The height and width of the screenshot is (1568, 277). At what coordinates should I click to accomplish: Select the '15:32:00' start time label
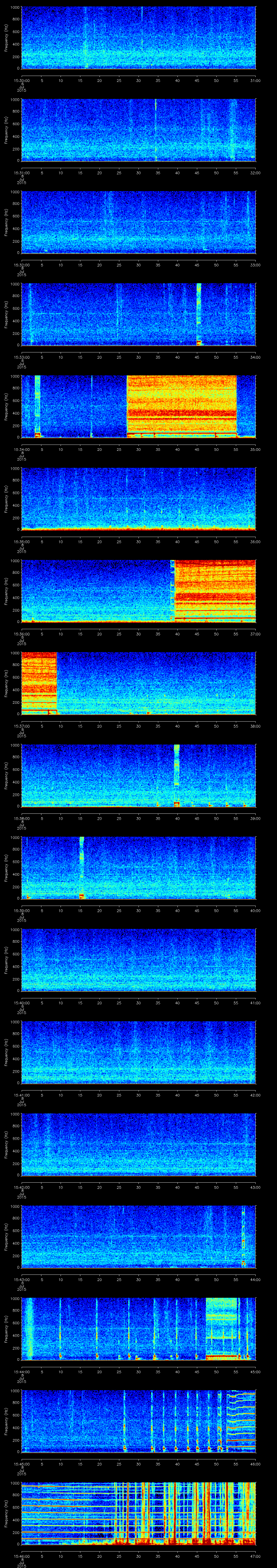[22, 265]
